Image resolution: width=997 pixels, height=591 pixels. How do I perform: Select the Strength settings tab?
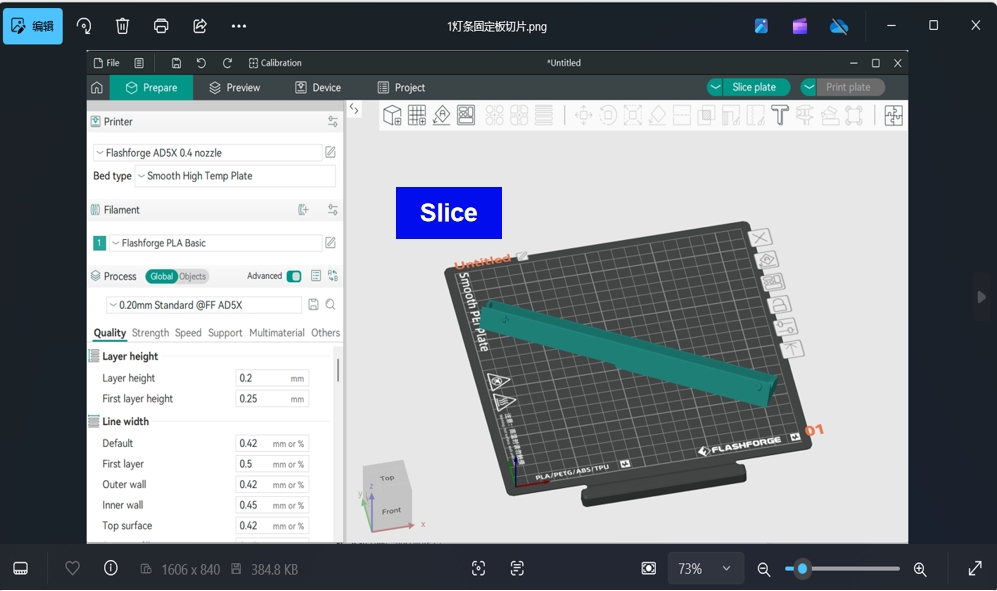[x=150, y=333]
